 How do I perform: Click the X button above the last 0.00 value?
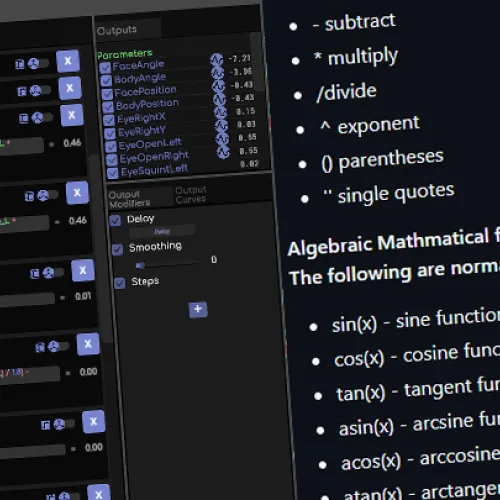pyautogui.click(x=94, y=422)
